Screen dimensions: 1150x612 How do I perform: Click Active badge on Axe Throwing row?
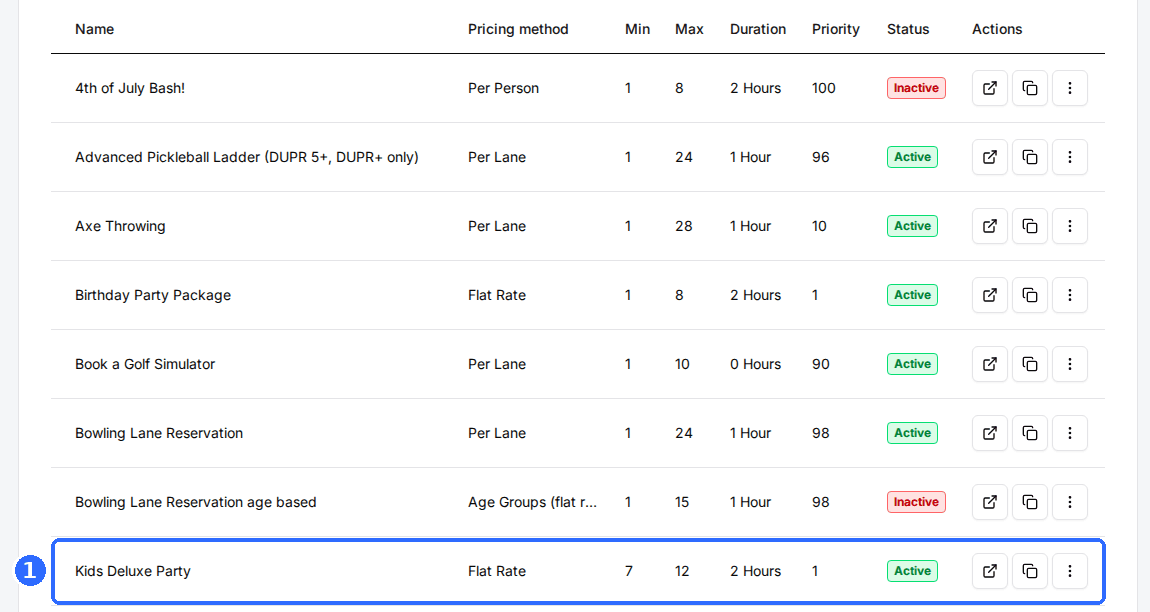tap(912, 226)
